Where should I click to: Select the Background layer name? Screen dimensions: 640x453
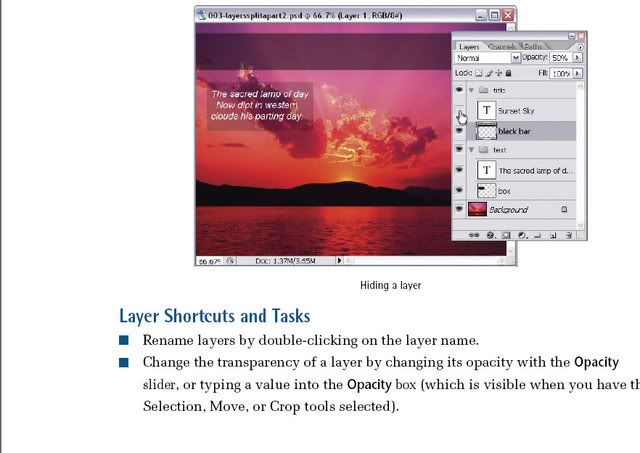(x=509, y=210)
